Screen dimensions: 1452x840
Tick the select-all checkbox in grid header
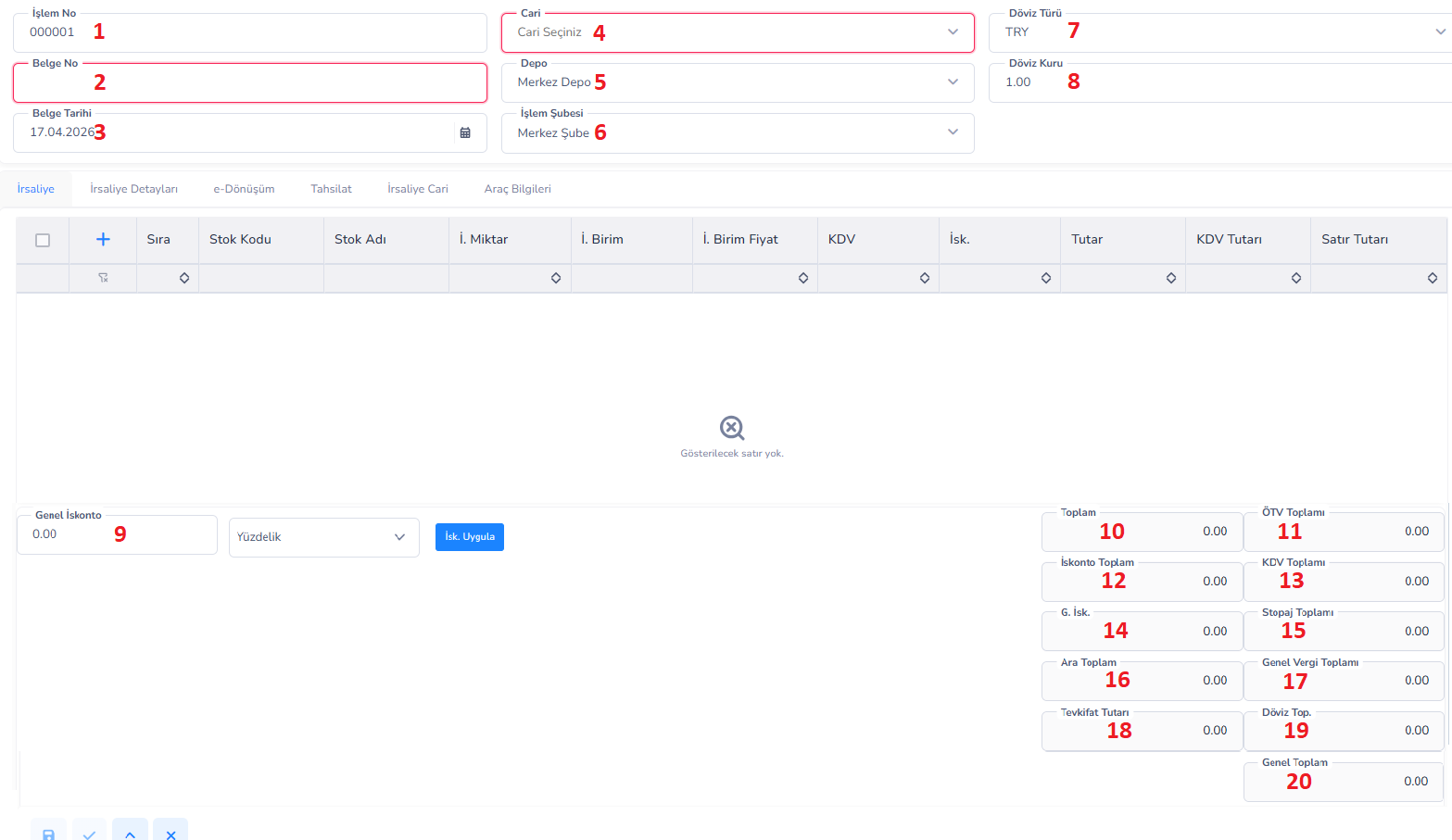tap(43, 240)
